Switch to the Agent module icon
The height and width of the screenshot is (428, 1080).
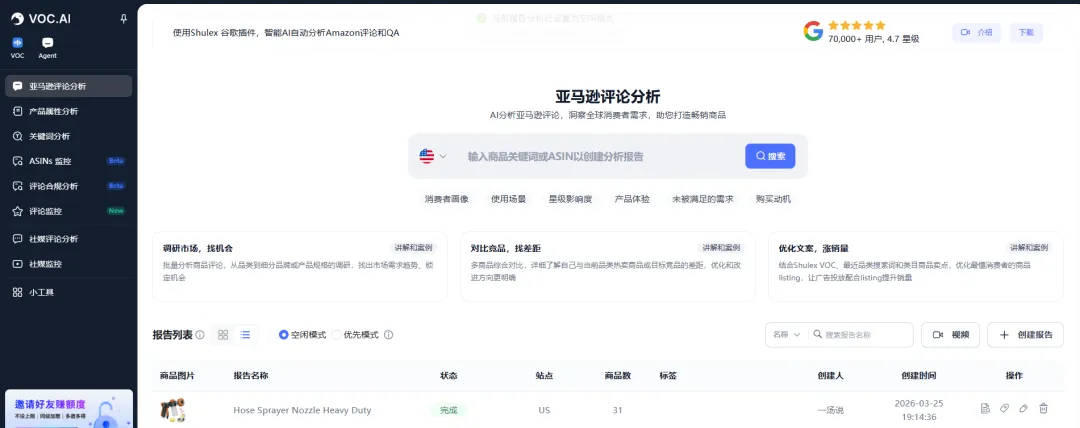48,47
